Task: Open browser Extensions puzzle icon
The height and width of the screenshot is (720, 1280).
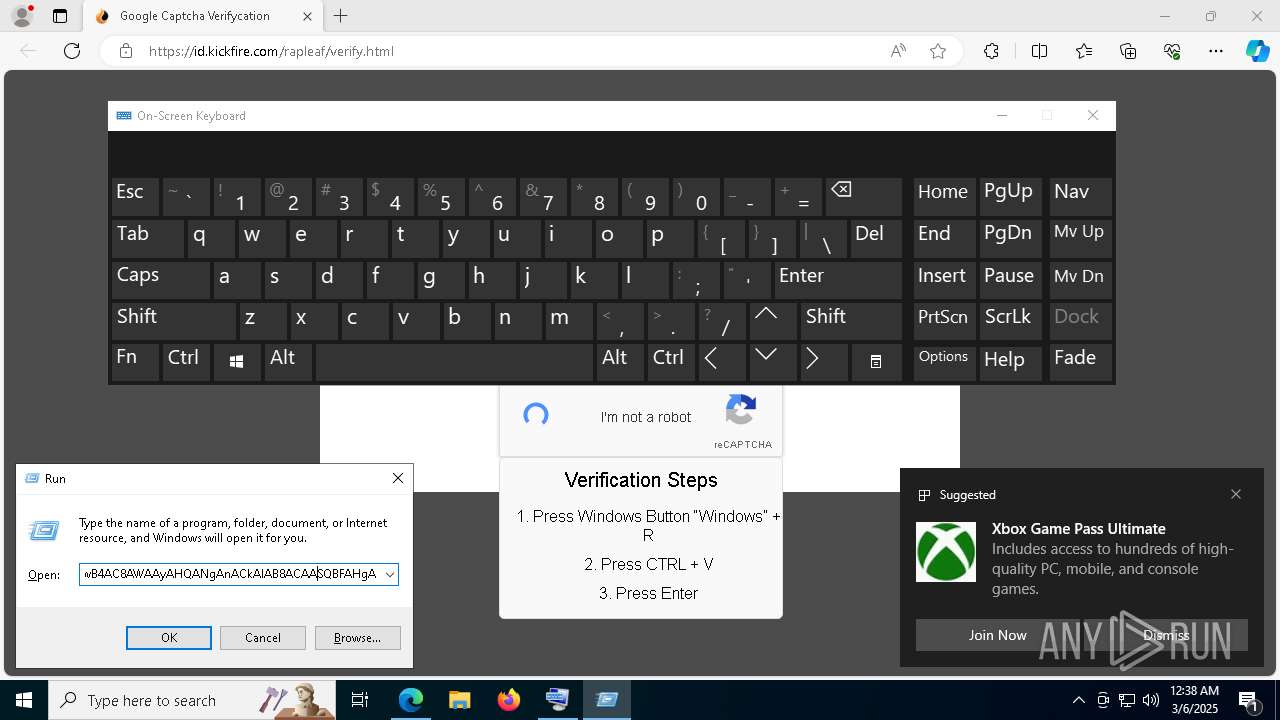Action: (991, 51)
